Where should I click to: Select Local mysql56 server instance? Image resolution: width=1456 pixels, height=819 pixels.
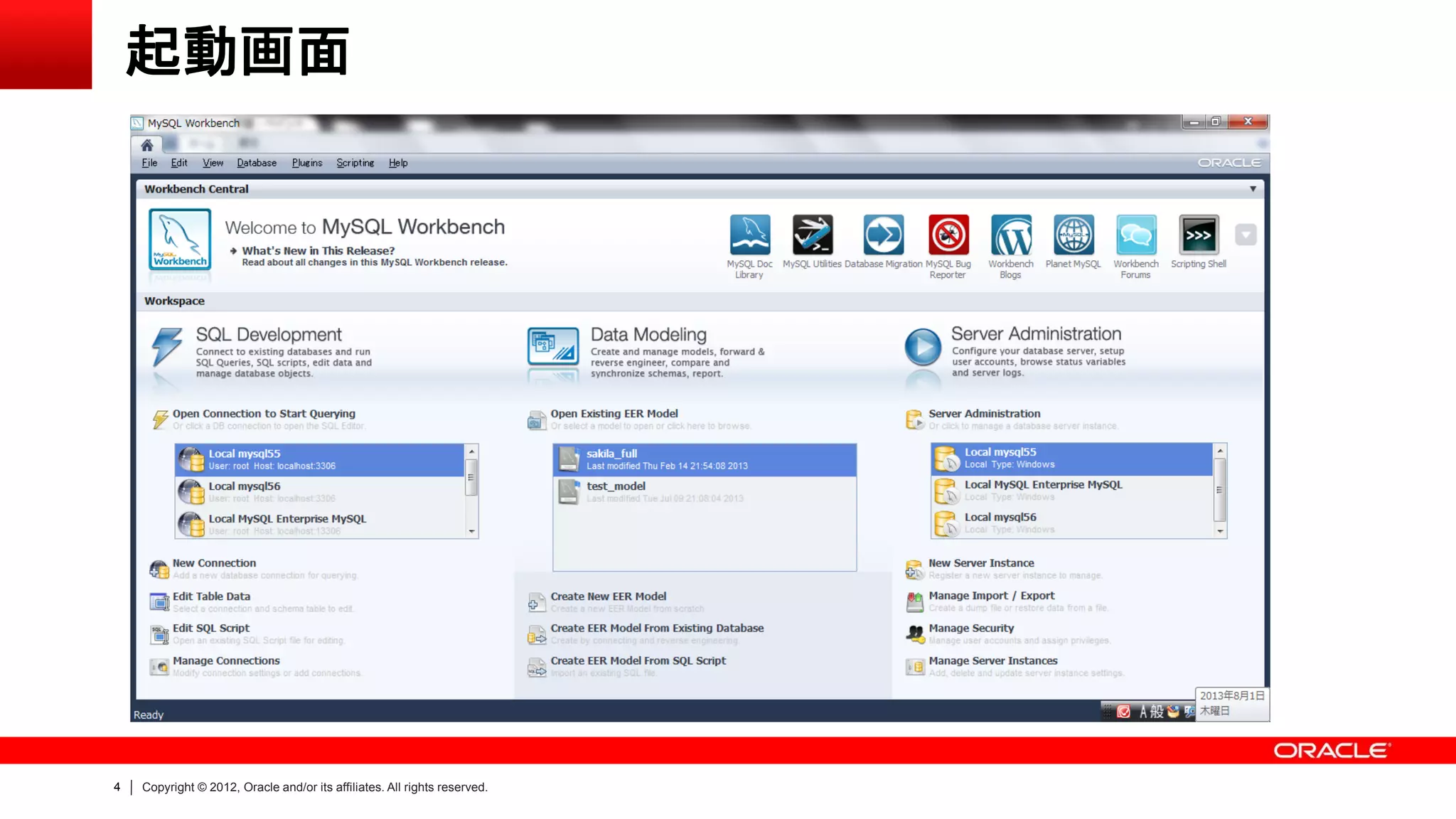(x=1071, y=523)
